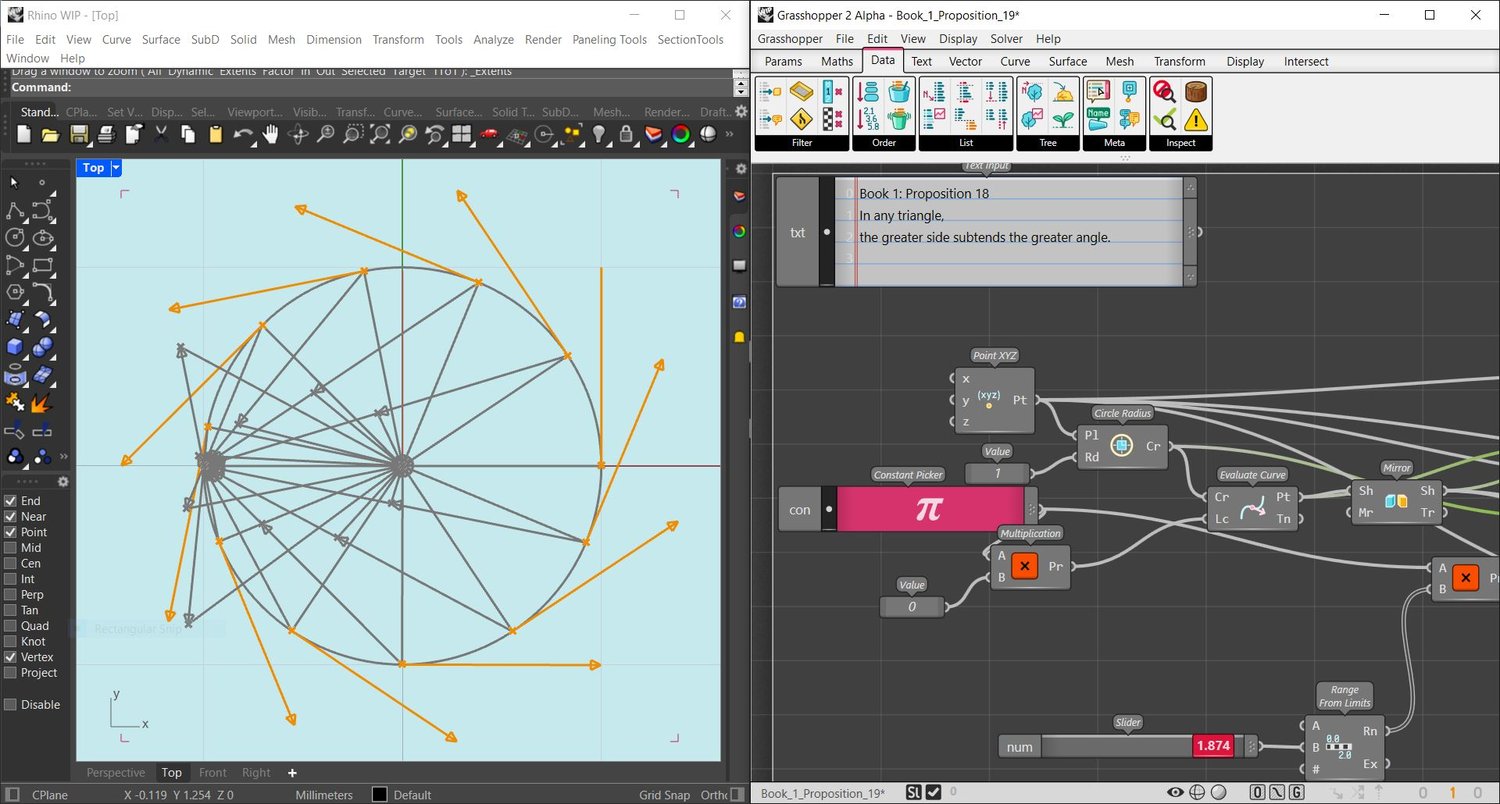Screen dimensions: 1500x804
Task: Add a new viewport tab with plus
Action: pyautogui.click(x=292, y=772)
